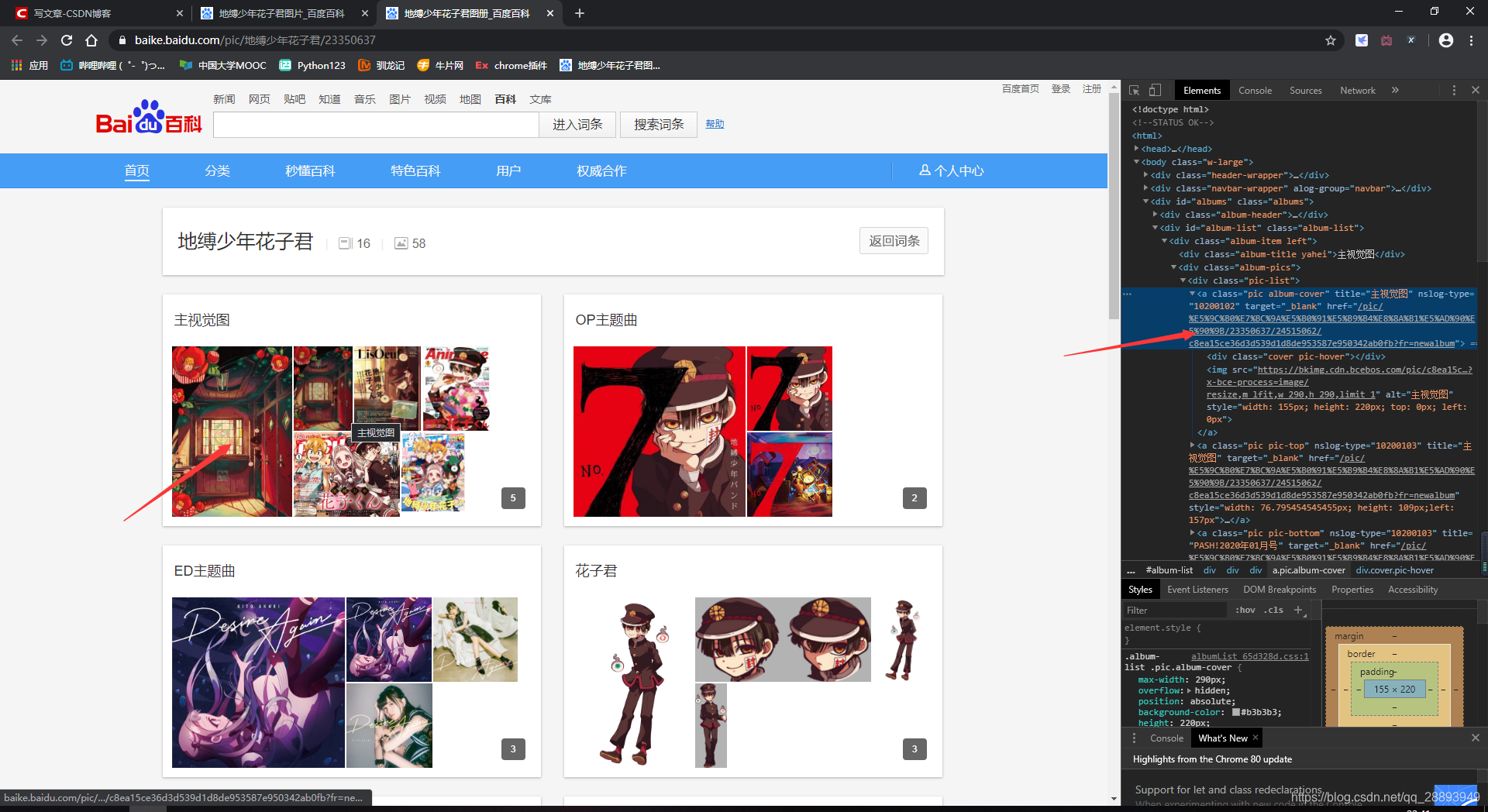Toggle the .cls class editor
The height and width of the screenshot is (812, 1488).
tap(1273, 610)
